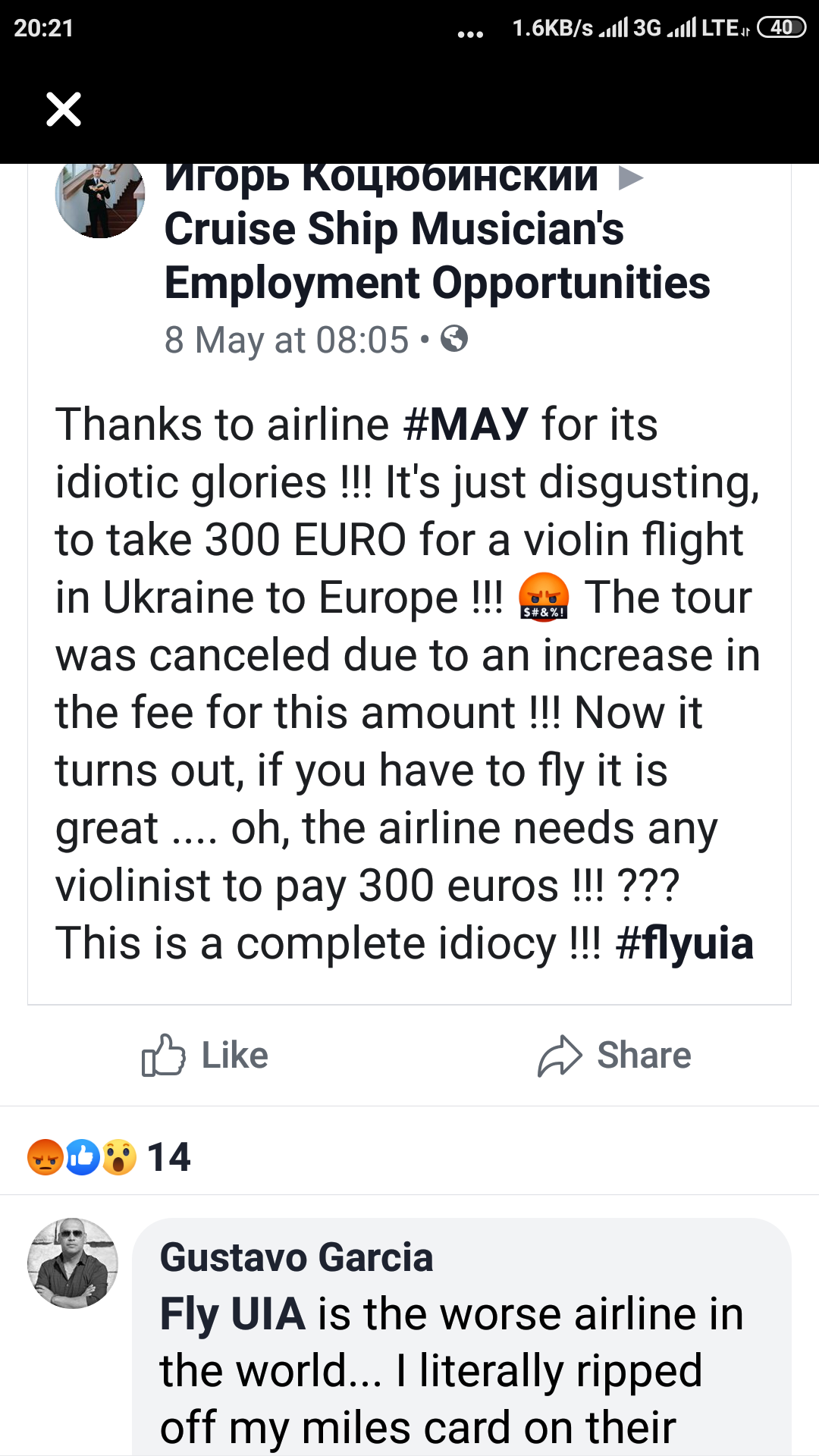Close the post view with X
The width and height of the screenshot is (819, 1456).
pos(64,109)
